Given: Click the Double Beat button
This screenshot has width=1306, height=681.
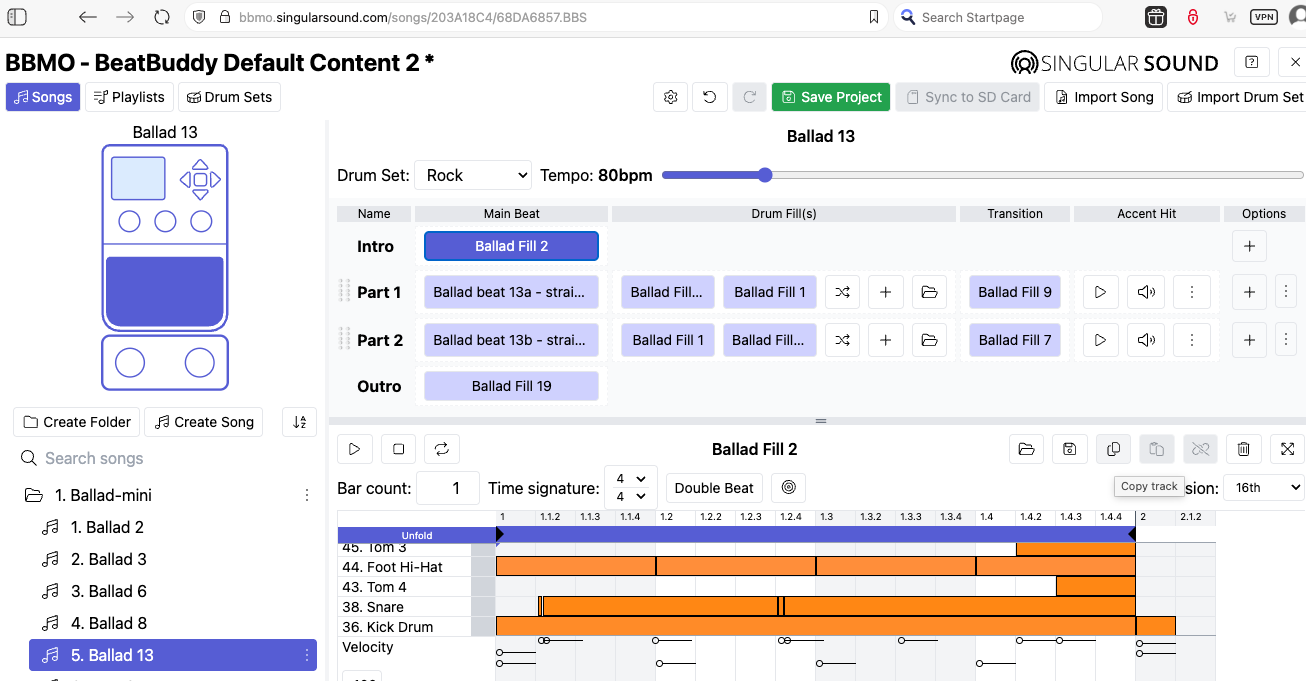Looking at the screenshot, I should point(714,488).
